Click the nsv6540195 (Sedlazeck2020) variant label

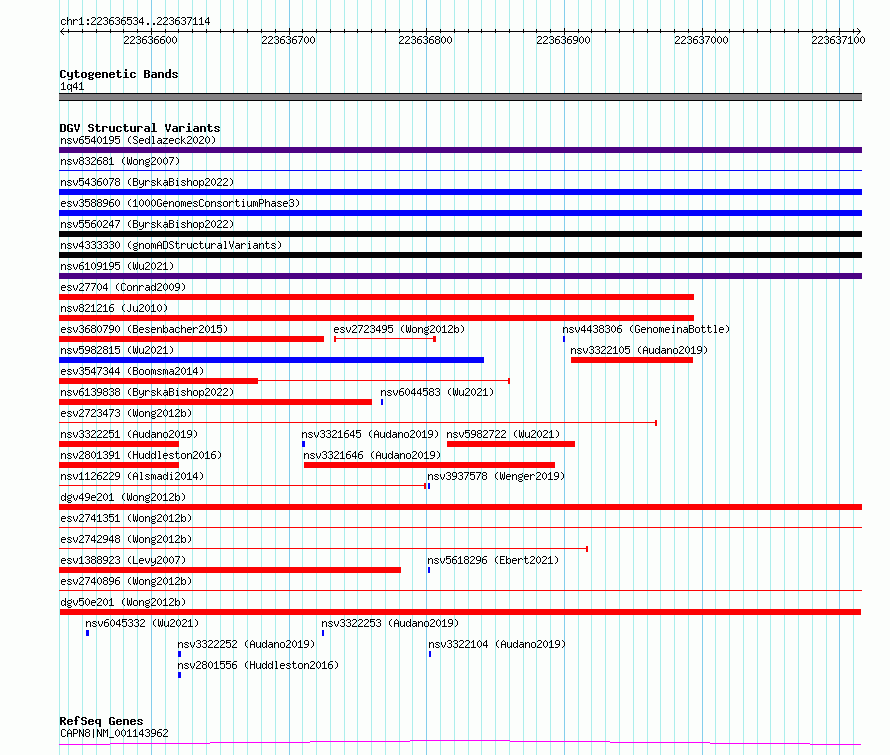point(138,140)
